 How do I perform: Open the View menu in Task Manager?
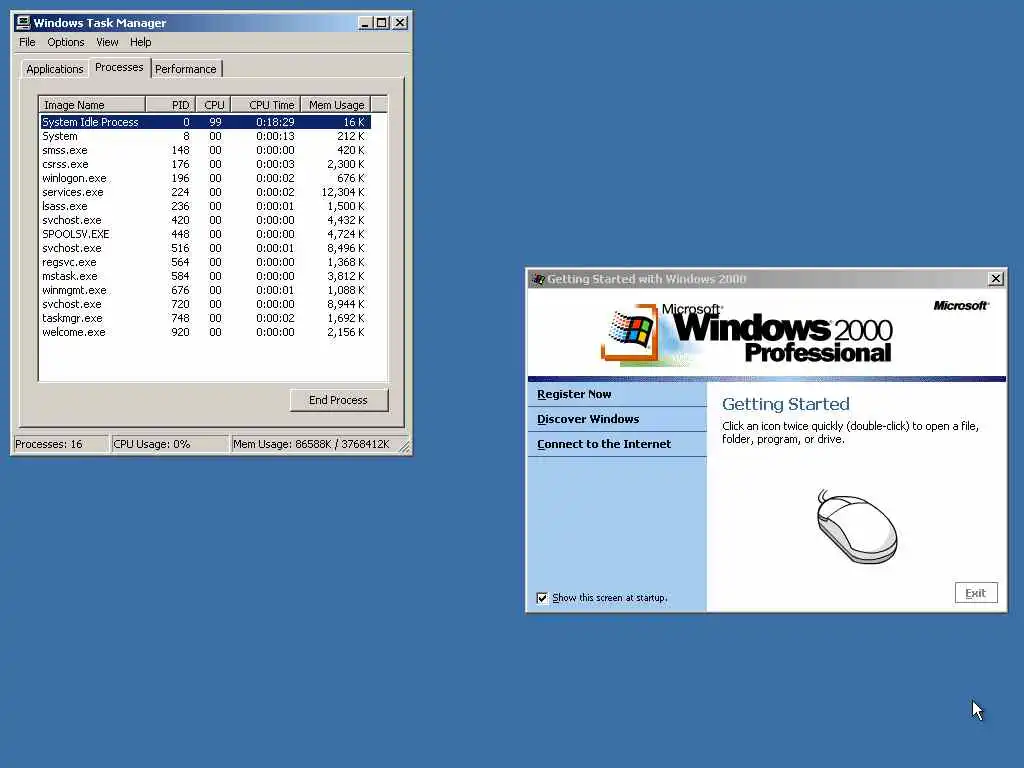[x=107, y=42]
